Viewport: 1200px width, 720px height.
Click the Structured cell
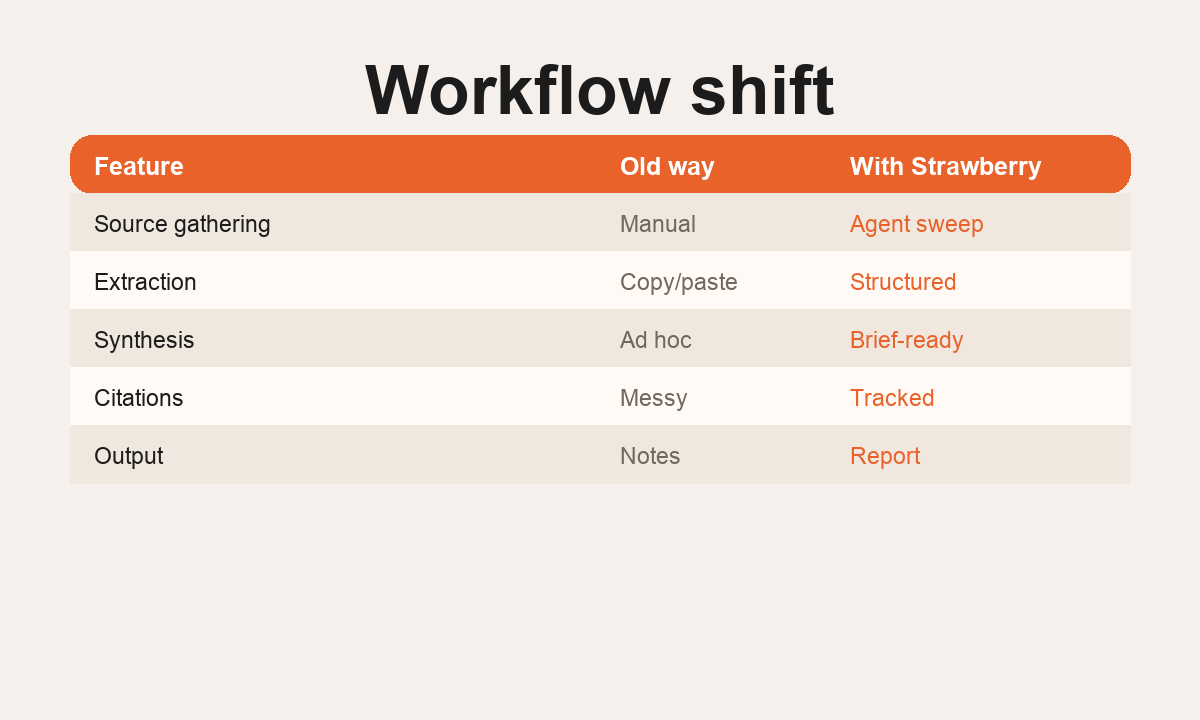coord(903,282)
